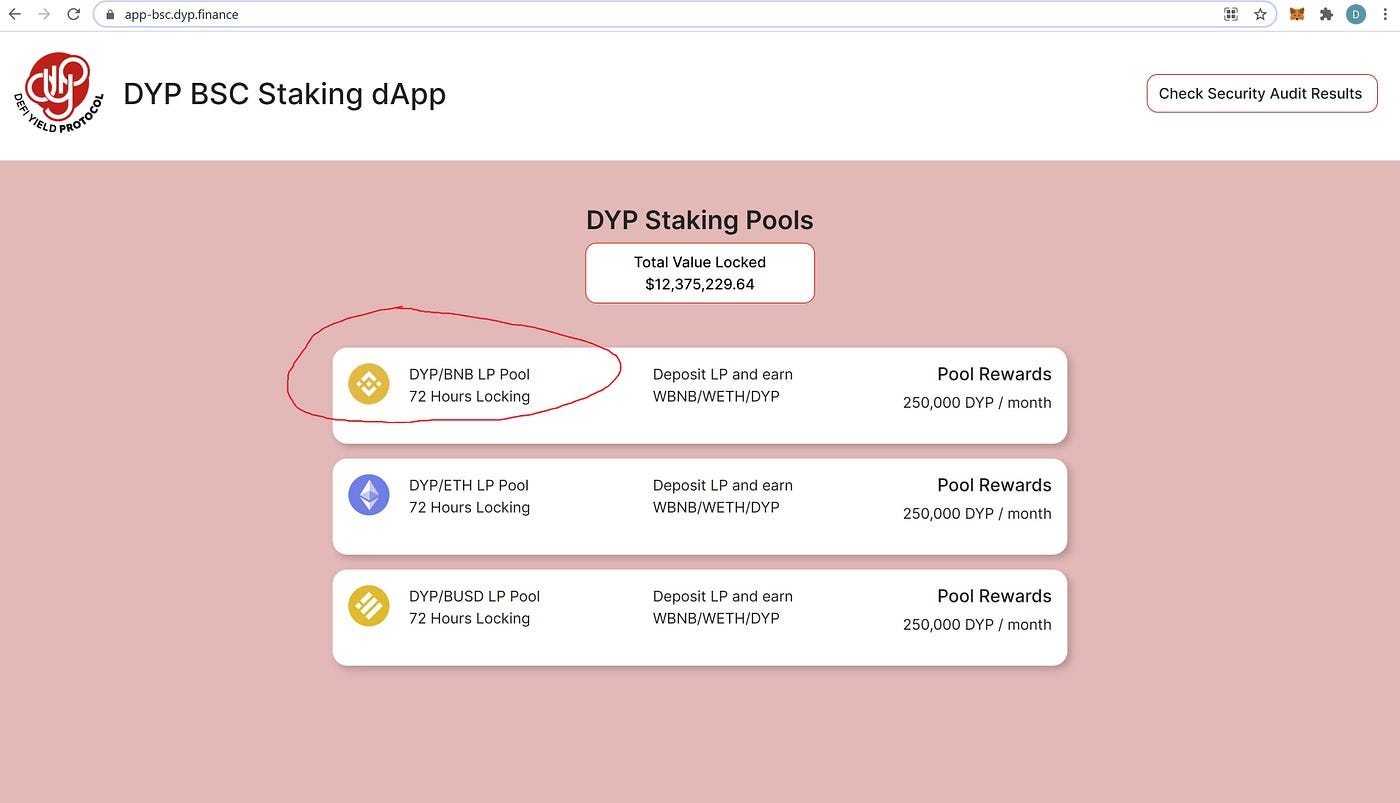This screenshot has width=1400, height=803.
Task: Click the DeFi Yield Protocol logo
Action: (58, 94)
